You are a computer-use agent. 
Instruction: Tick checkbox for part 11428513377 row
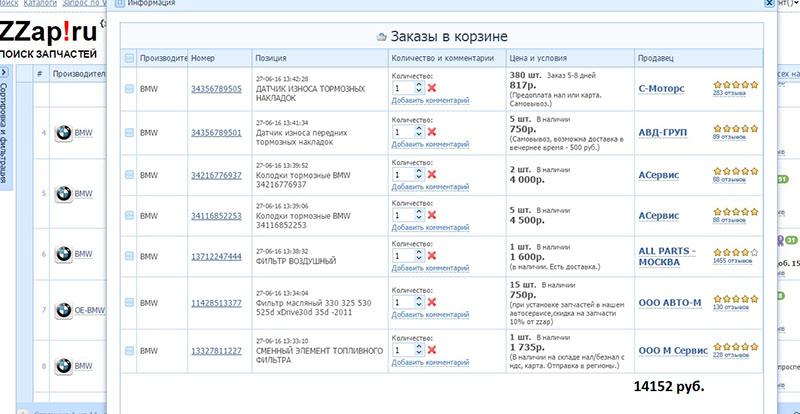point(130,303)
